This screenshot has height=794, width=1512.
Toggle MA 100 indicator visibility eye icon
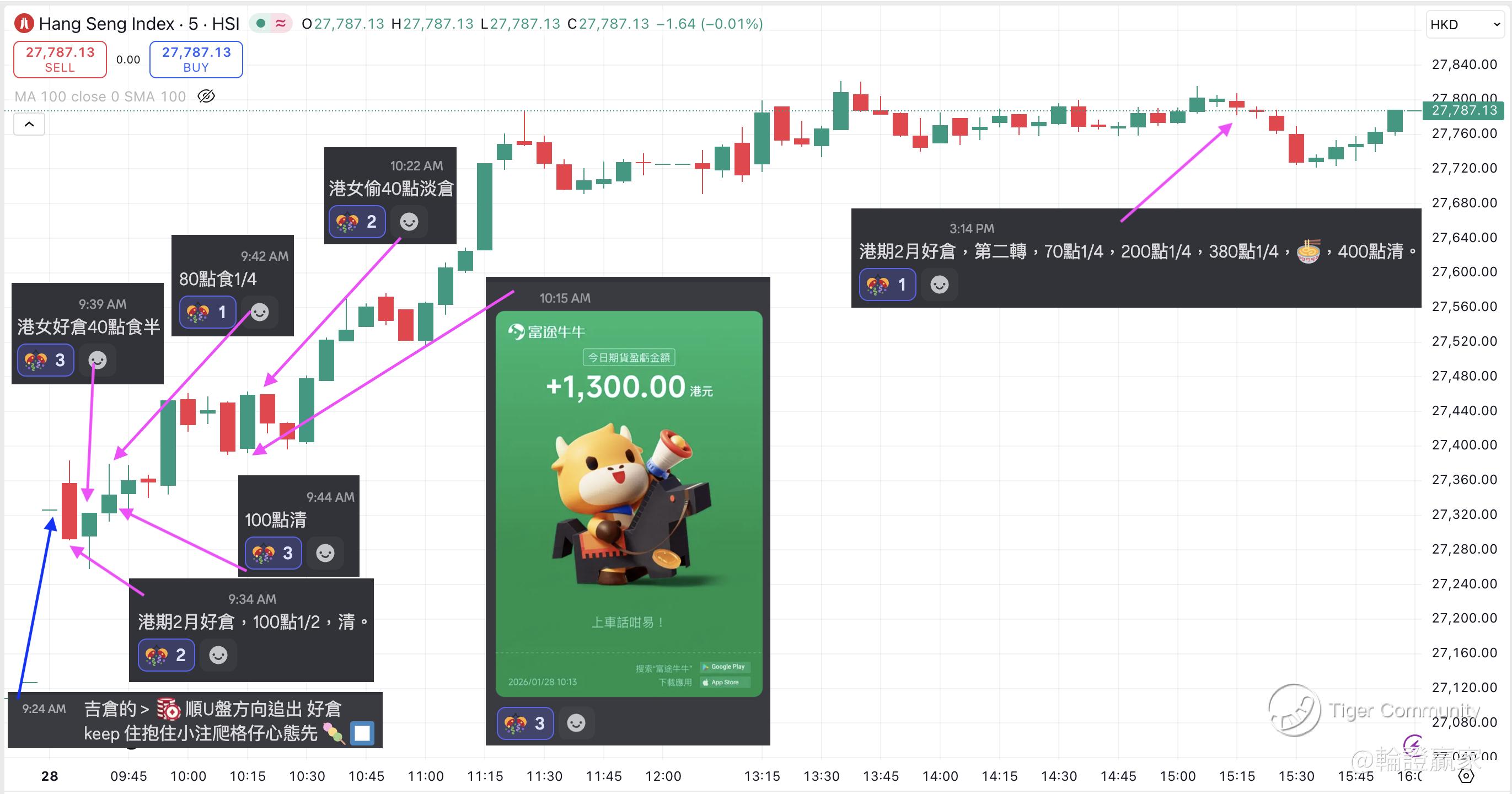tap(206, 96)
